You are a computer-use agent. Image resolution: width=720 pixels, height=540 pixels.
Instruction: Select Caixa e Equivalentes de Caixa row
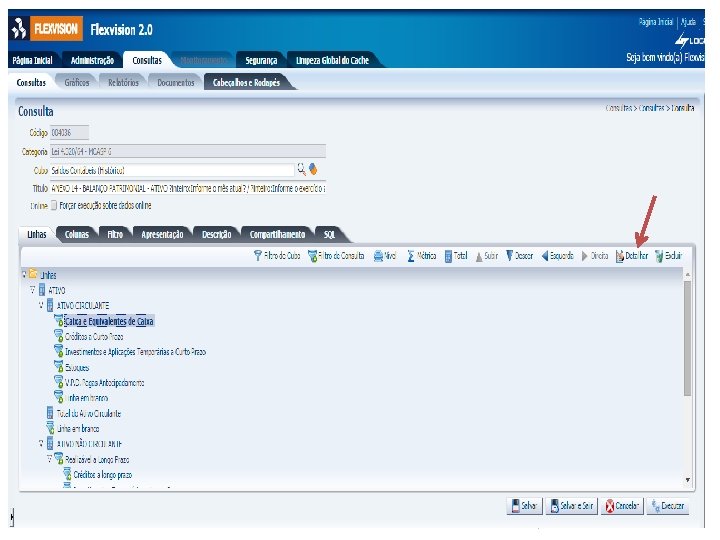(109, 321)
